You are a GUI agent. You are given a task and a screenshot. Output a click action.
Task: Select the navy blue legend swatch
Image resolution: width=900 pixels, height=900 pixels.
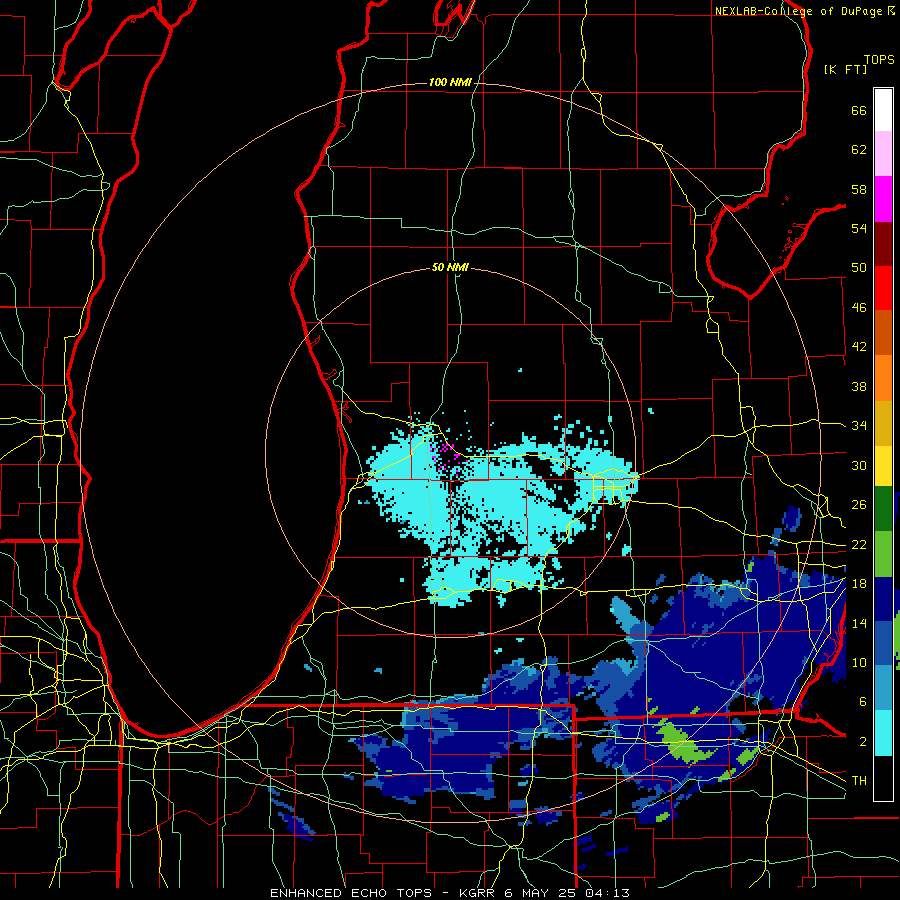(x=883, y=599)
